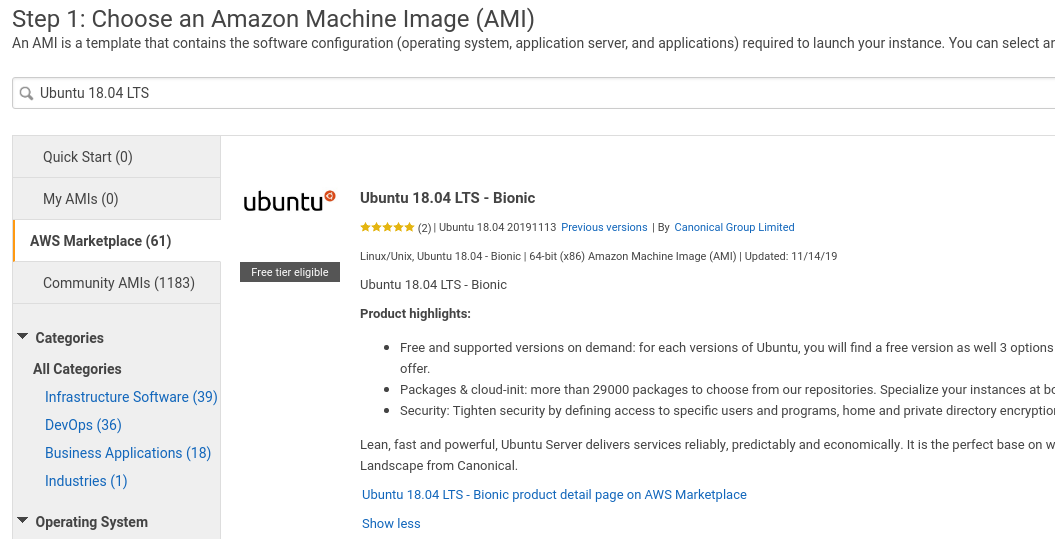This screenshot has width=1055, height=539.
Task: Click the Operating System section heading
Action: click(x=92, y=522)
